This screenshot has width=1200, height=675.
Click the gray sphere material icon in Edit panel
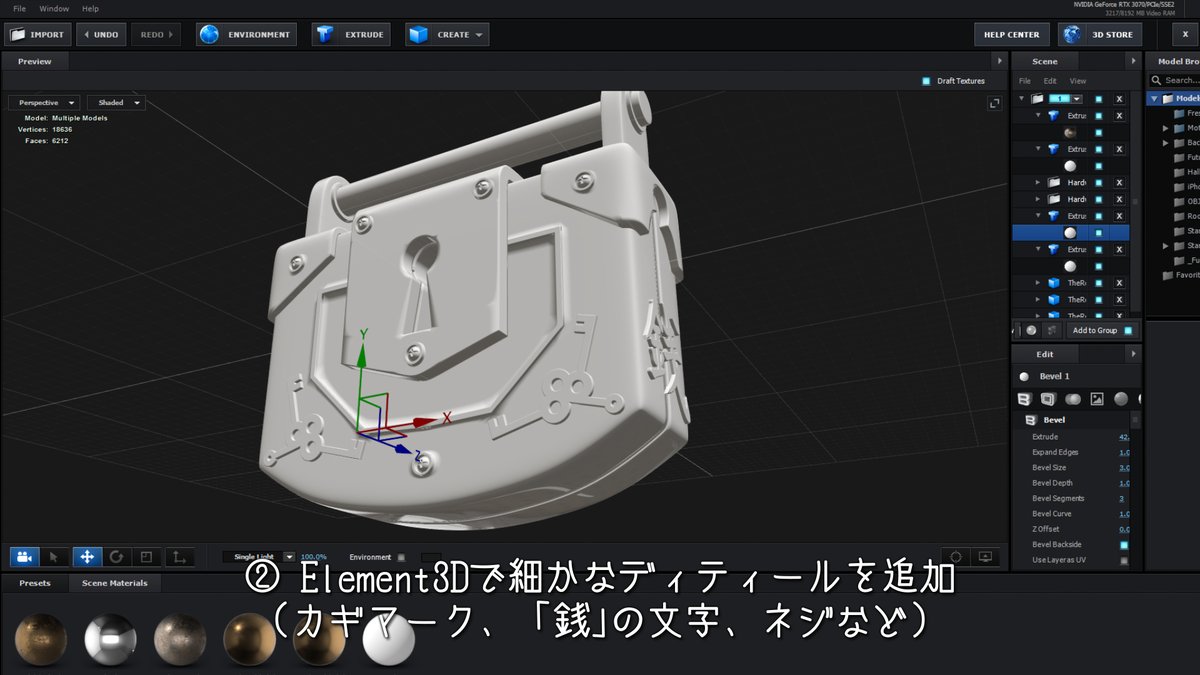pyautogui.click(x=1121, y=398)
